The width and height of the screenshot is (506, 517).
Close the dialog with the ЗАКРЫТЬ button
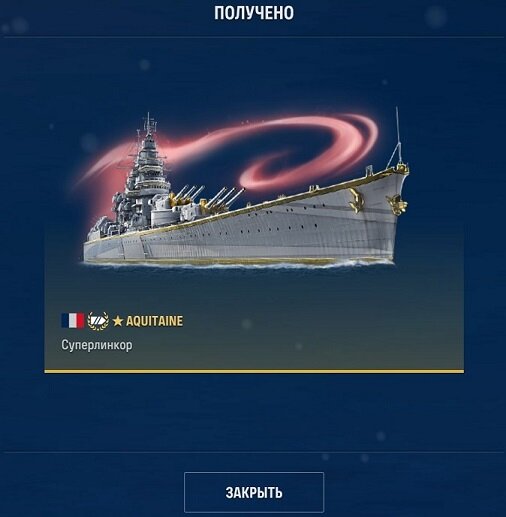[x=254, y=492]
